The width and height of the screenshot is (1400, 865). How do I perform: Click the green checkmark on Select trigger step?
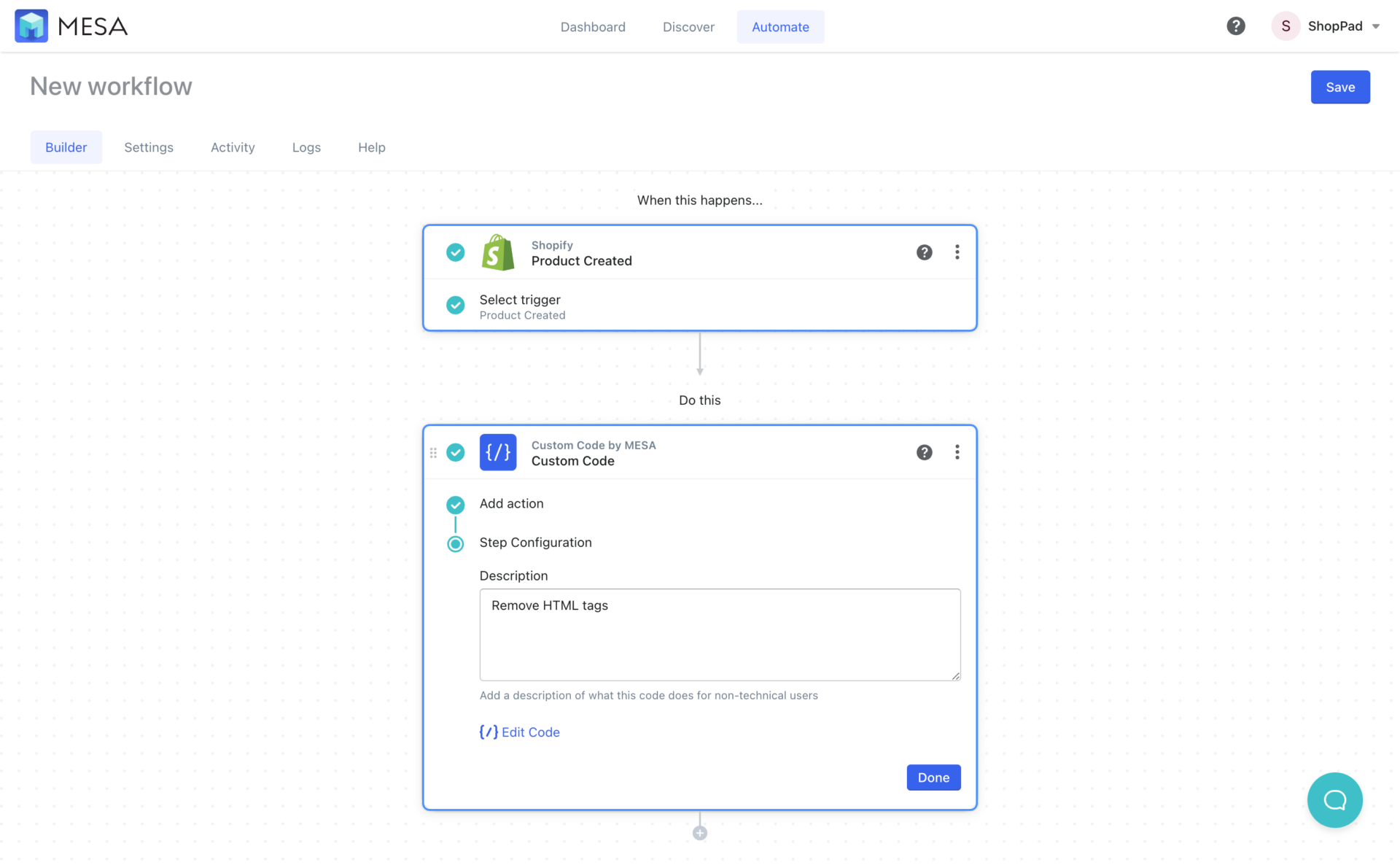pos(455,306)
